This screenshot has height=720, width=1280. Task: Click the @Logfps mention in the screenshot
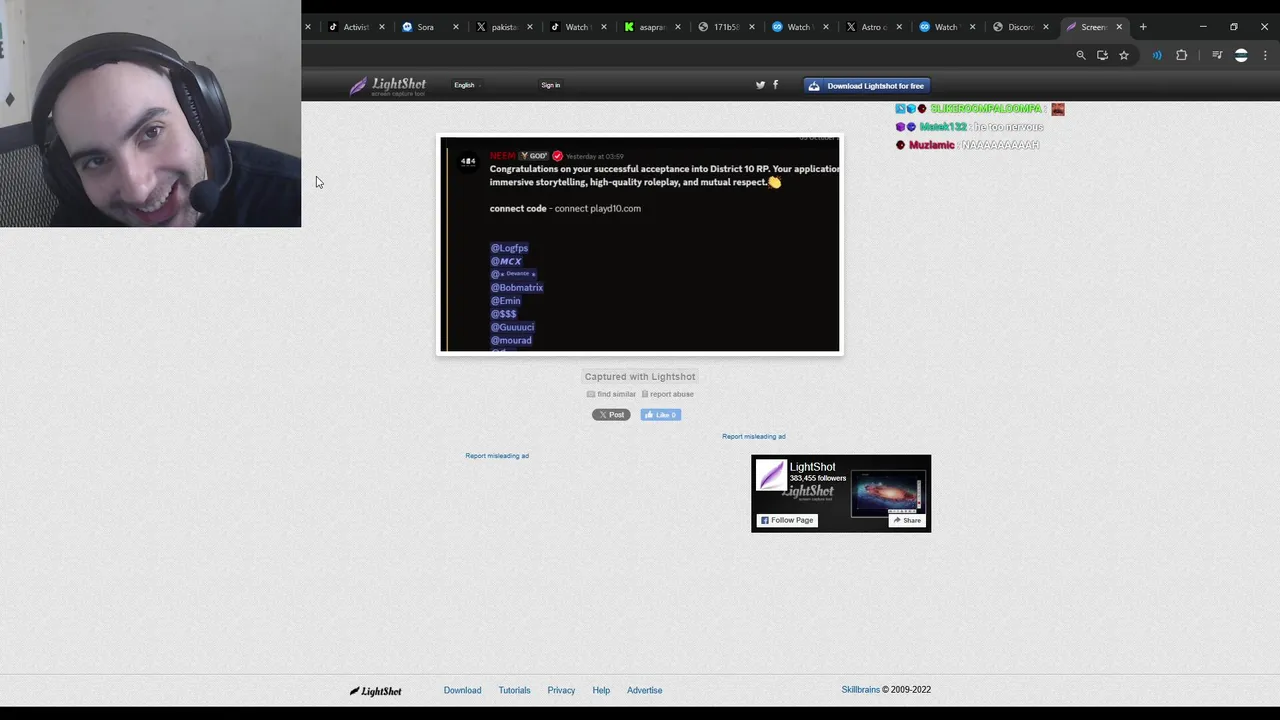point(509,248)
